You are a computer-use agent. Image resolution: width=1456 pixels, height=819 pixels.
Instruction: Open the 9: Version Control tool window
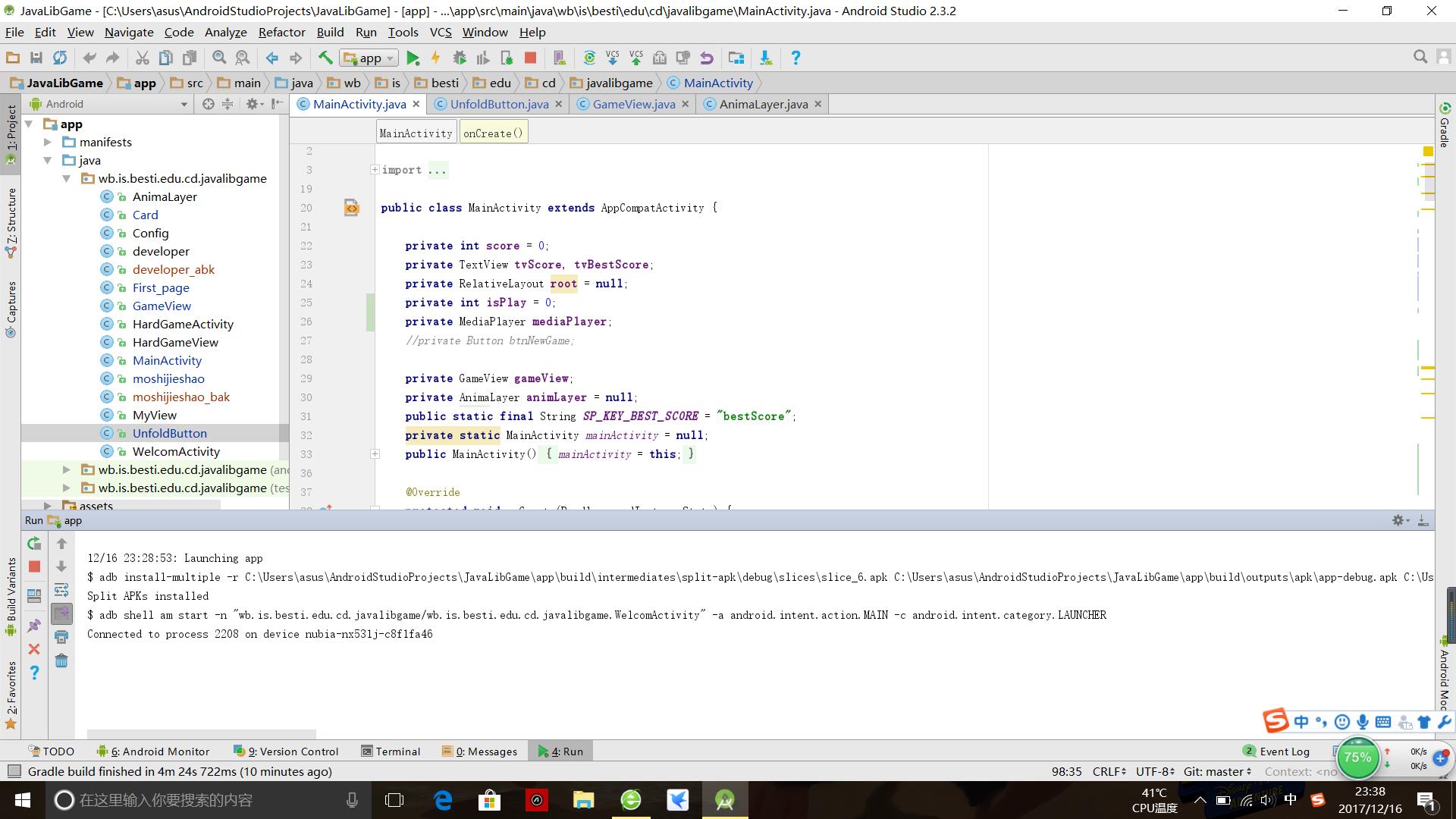[x=286, y=752]
